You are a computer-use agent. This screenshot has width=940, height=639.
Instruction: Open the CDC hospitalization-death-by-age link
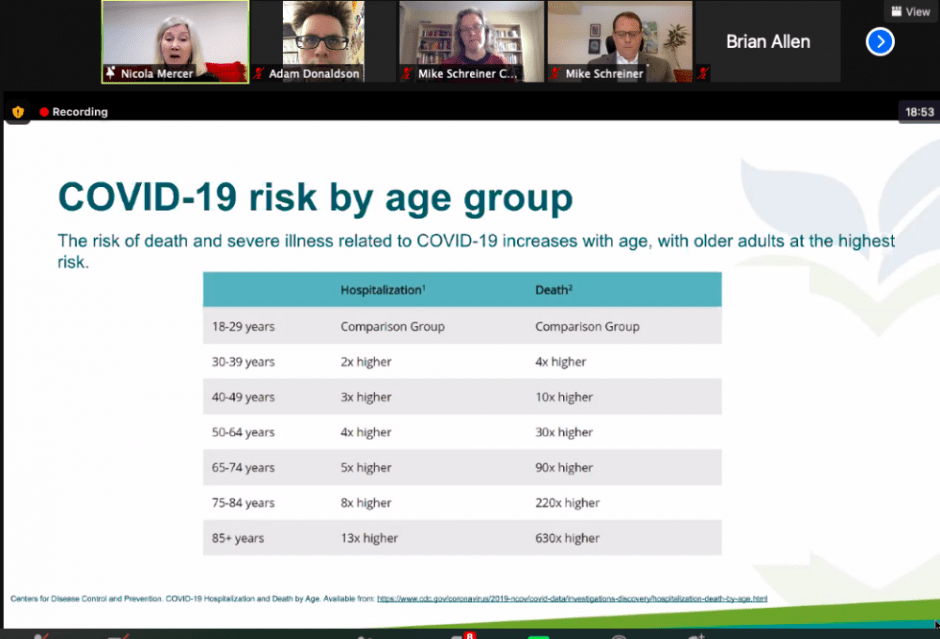(x=571, y=599)
